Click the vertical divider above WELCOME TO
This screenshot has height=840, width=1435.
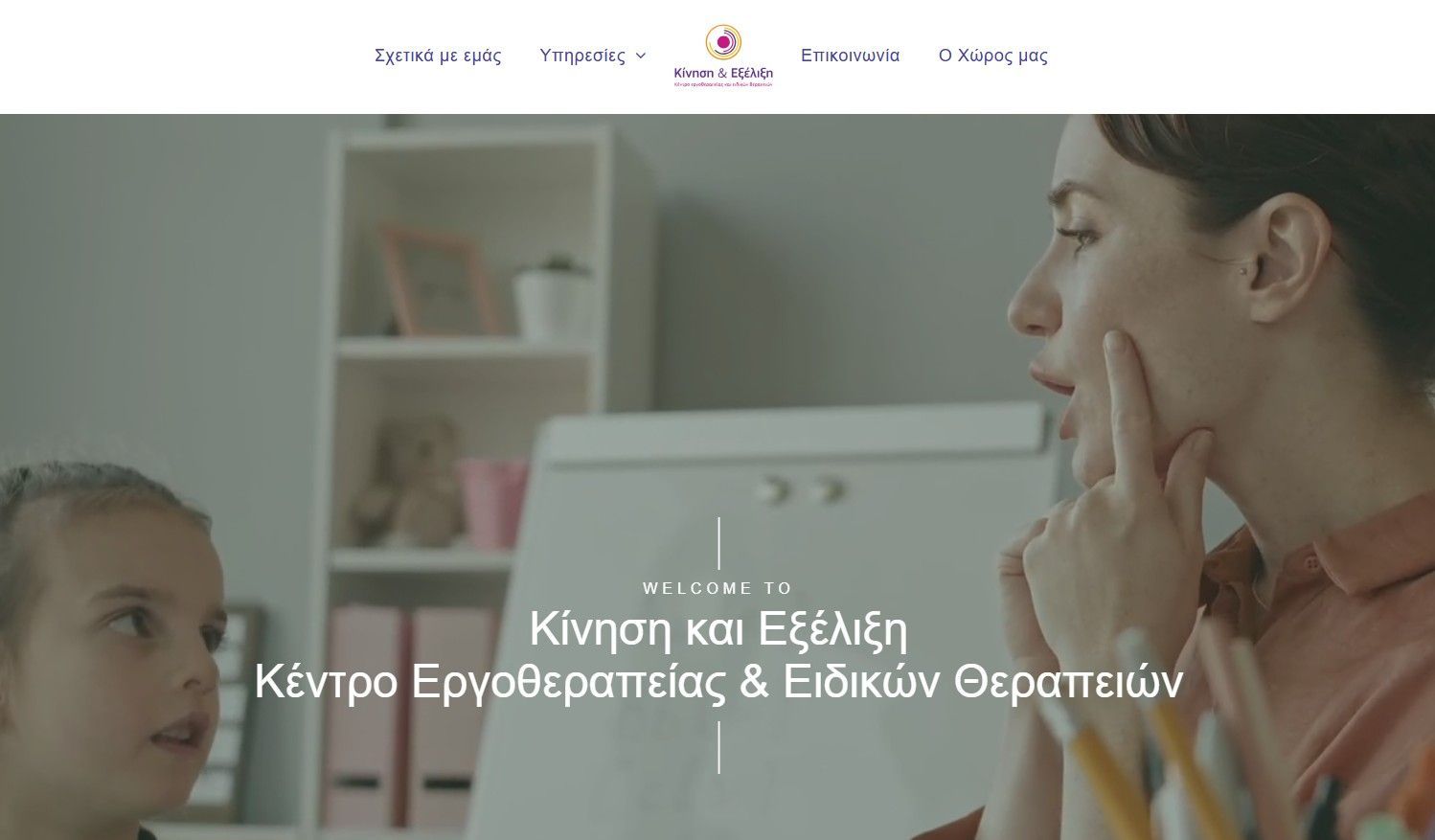tap(718, 543)
